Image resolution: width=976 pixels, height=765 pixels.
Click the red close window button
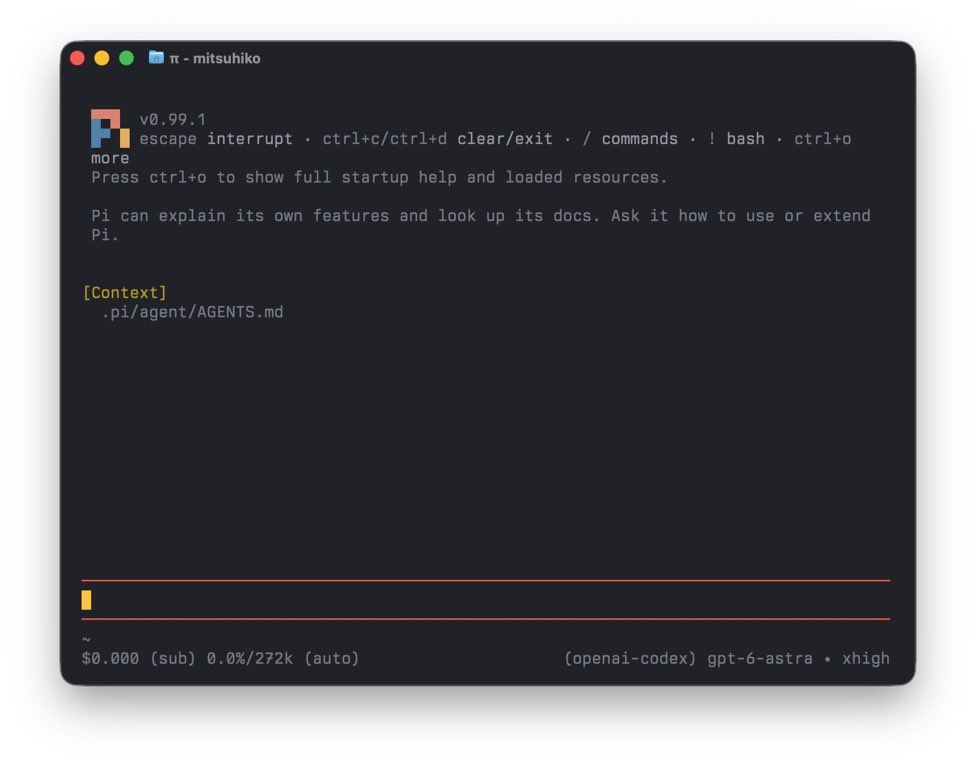click(78, 58)
